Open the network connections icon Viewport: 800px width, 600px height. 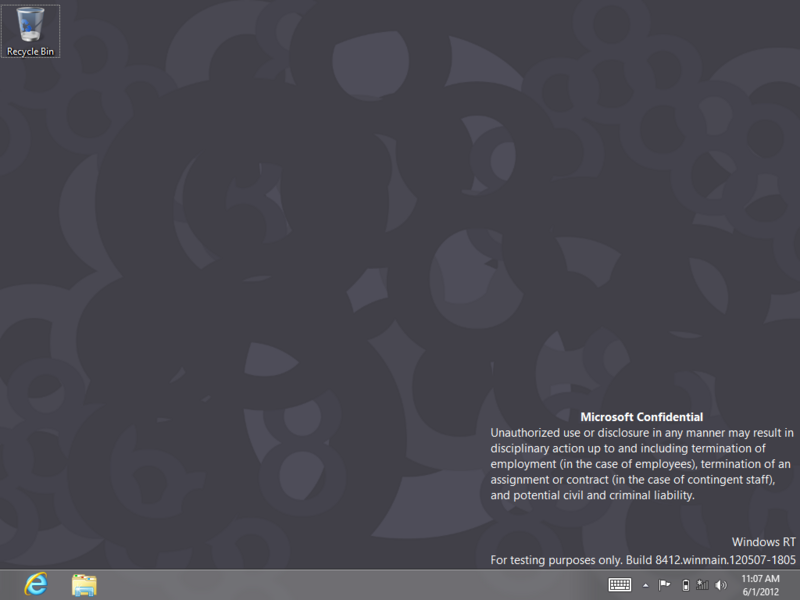click(703, 585)
